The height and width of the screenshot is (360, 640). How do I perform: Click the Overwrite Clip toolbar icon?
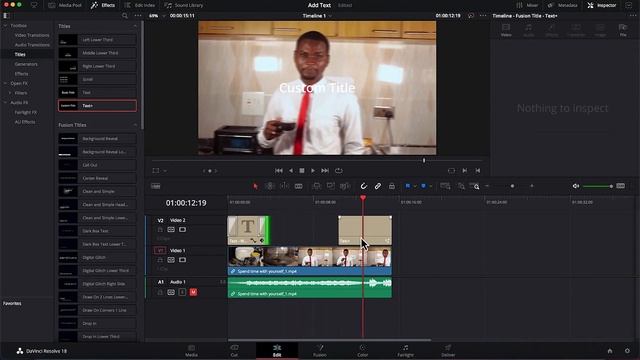331,186
